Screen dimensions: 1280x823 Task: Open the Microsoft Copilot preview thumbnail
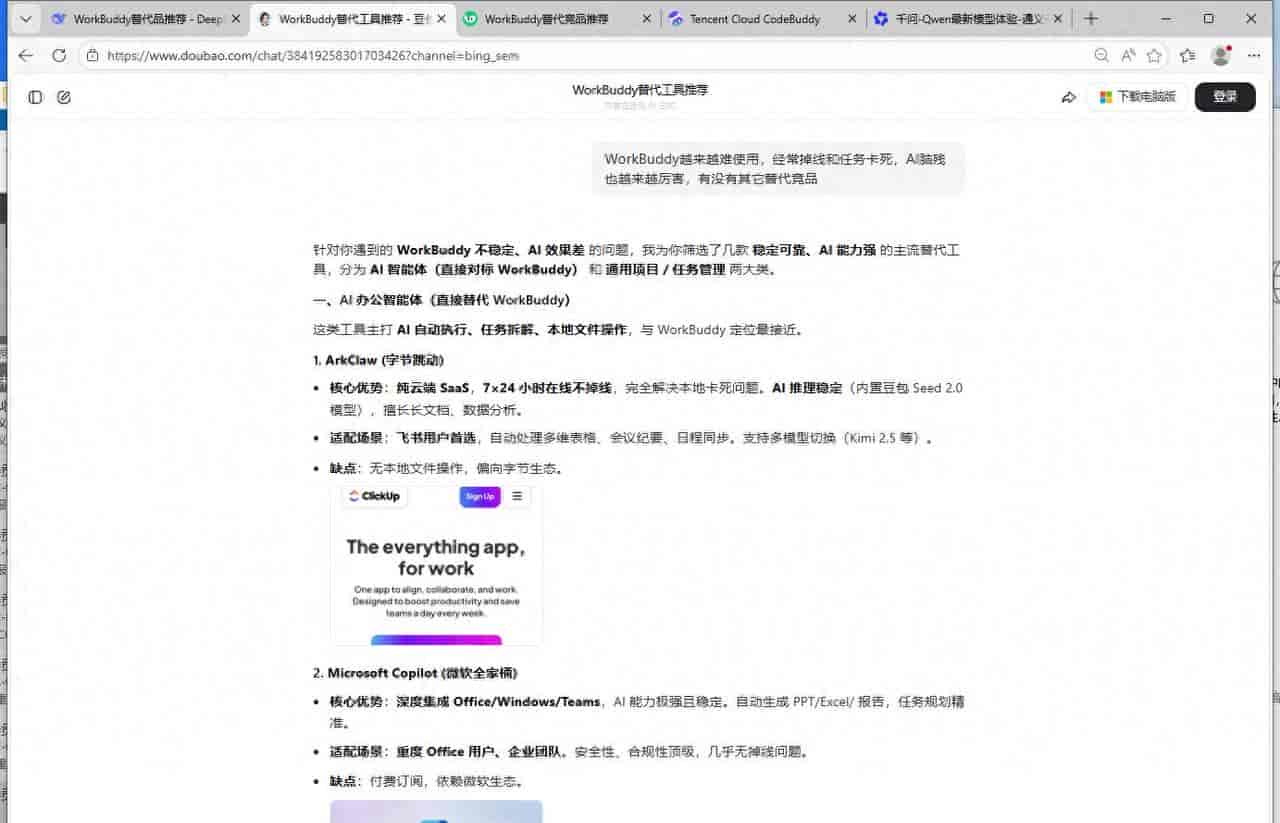(x=436, y=811)
